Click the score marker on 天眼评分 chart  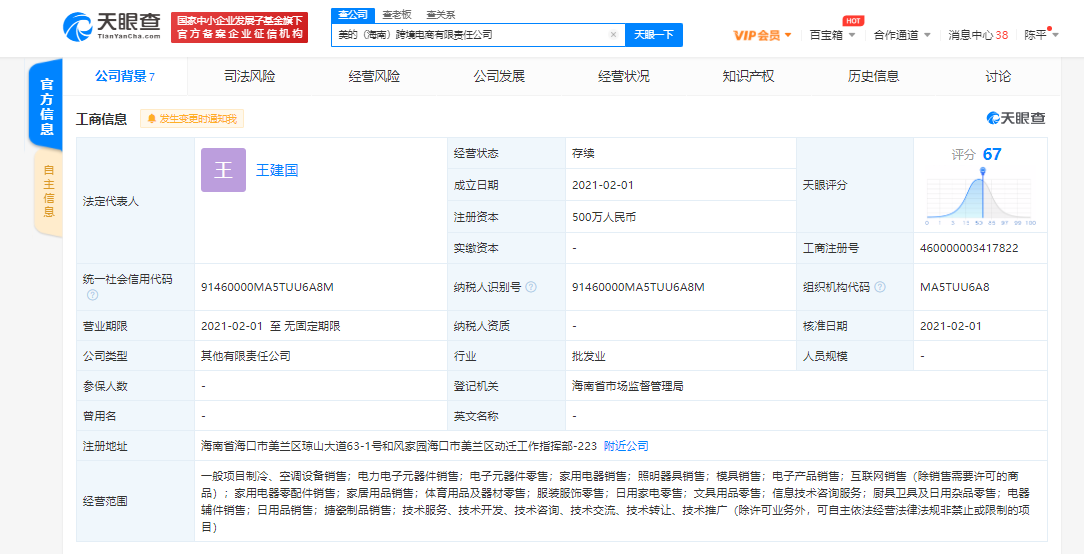point(983,172)
